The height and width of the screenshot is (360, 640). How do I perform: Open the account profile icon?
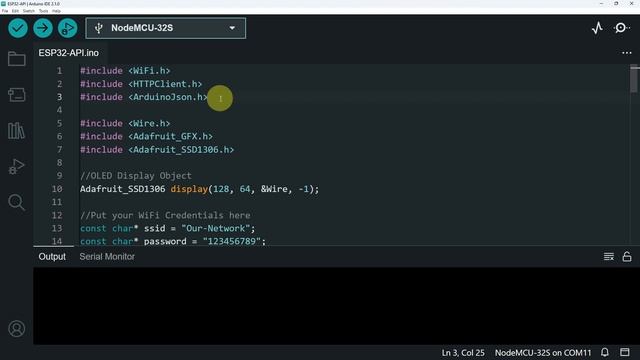pyautogui.click(x=17, y=329)
